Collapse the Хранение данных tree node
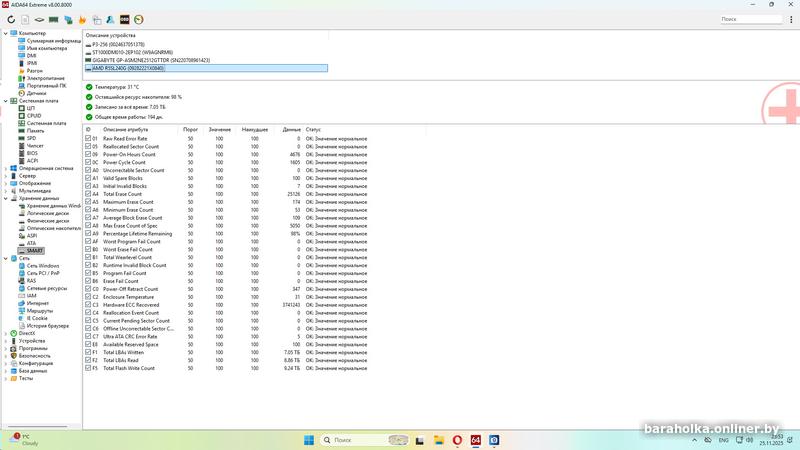800x450 pixels. click(6, 198)
